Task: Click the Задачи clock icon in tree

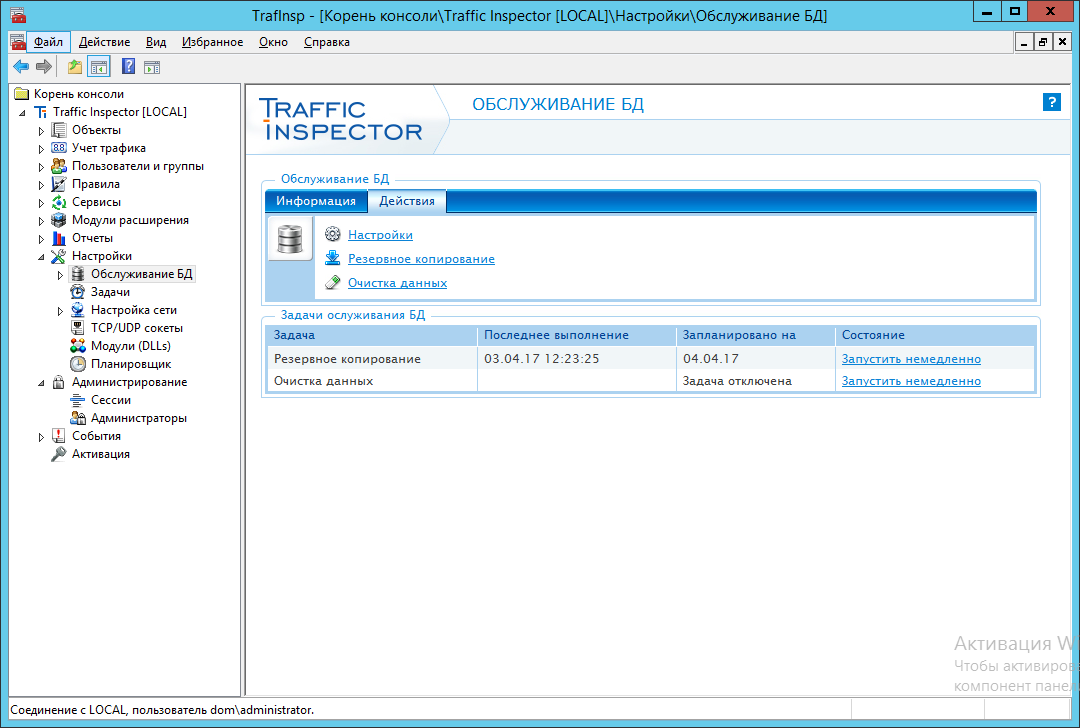Action: pos(78,292)
